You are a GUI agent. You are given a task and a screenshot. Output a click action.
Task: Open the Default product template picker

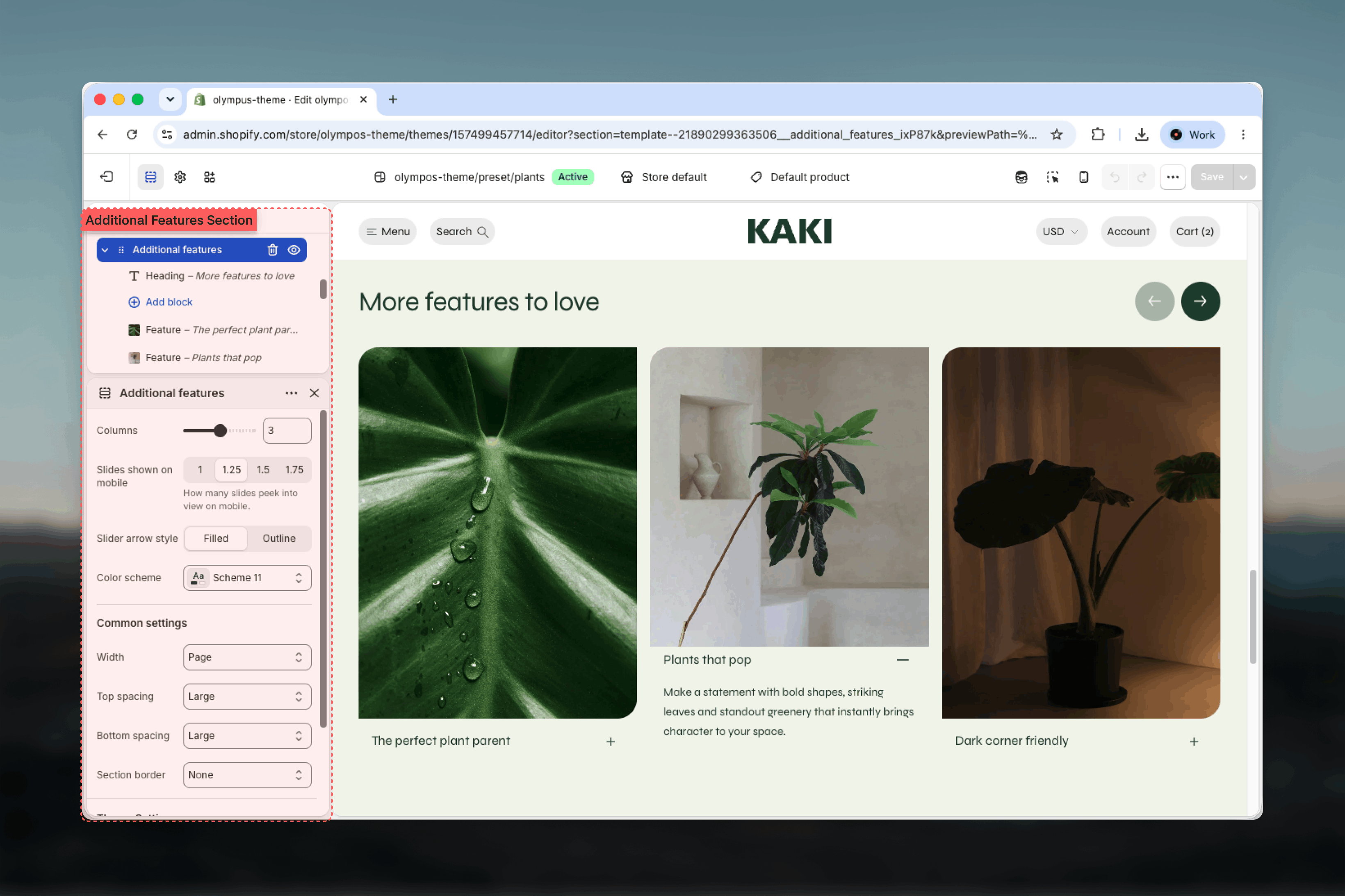pyautogui.click(x=800, y=177)
